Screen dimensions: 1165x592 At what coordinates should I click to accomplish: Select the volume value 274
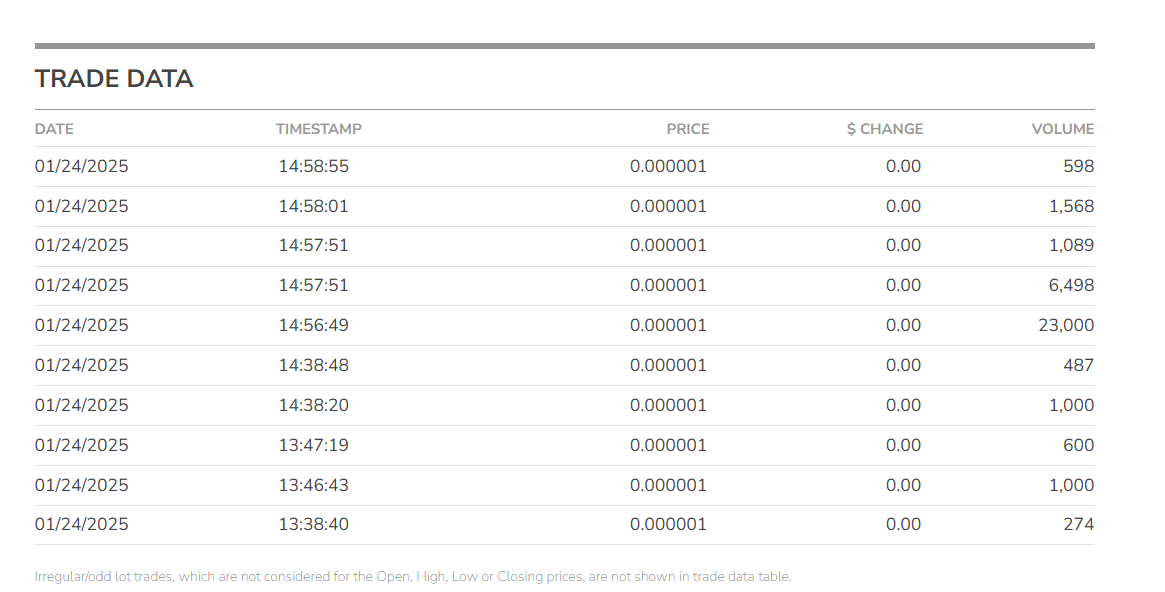1078,524
